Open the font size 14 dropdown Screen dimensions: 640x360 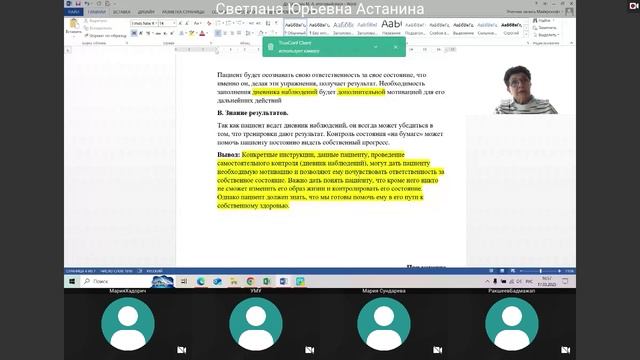tap(174, 23)
